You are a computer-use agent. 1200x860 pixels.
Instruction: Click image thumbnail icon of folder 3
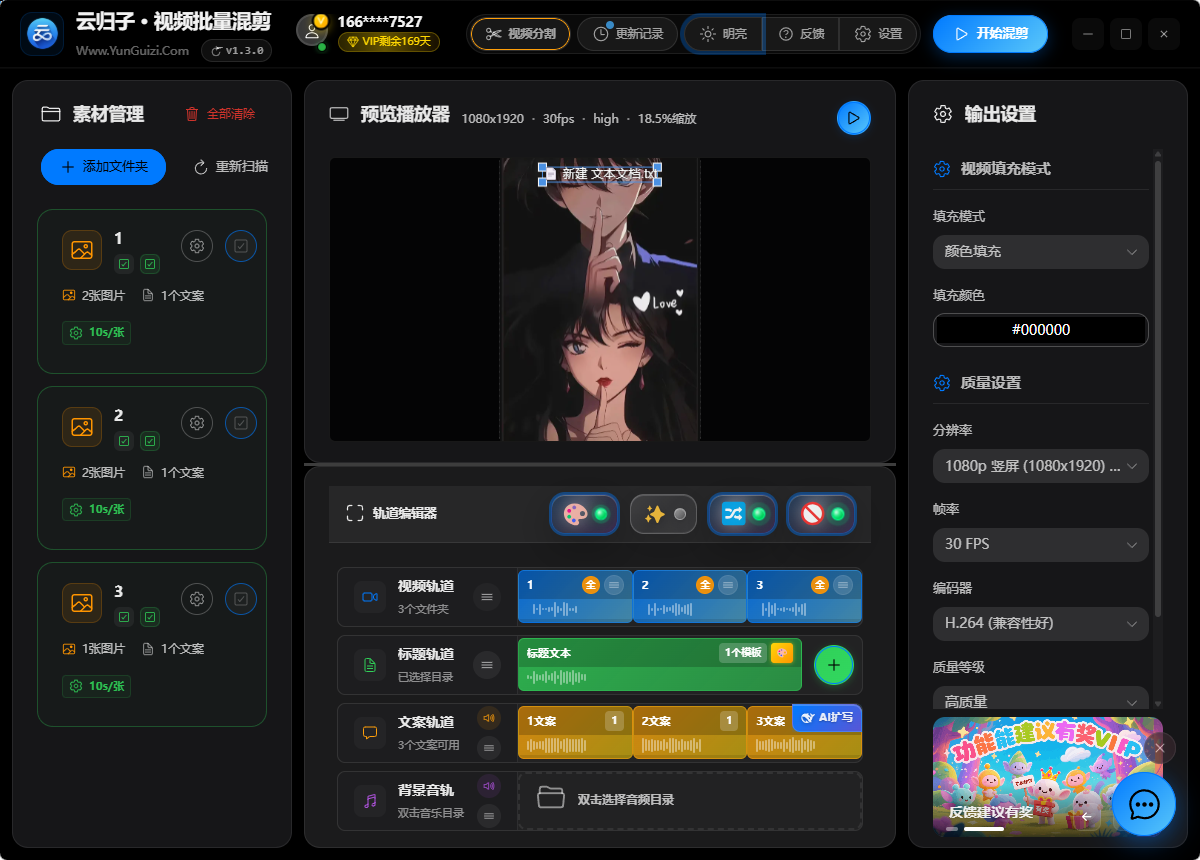pos(82,603)
